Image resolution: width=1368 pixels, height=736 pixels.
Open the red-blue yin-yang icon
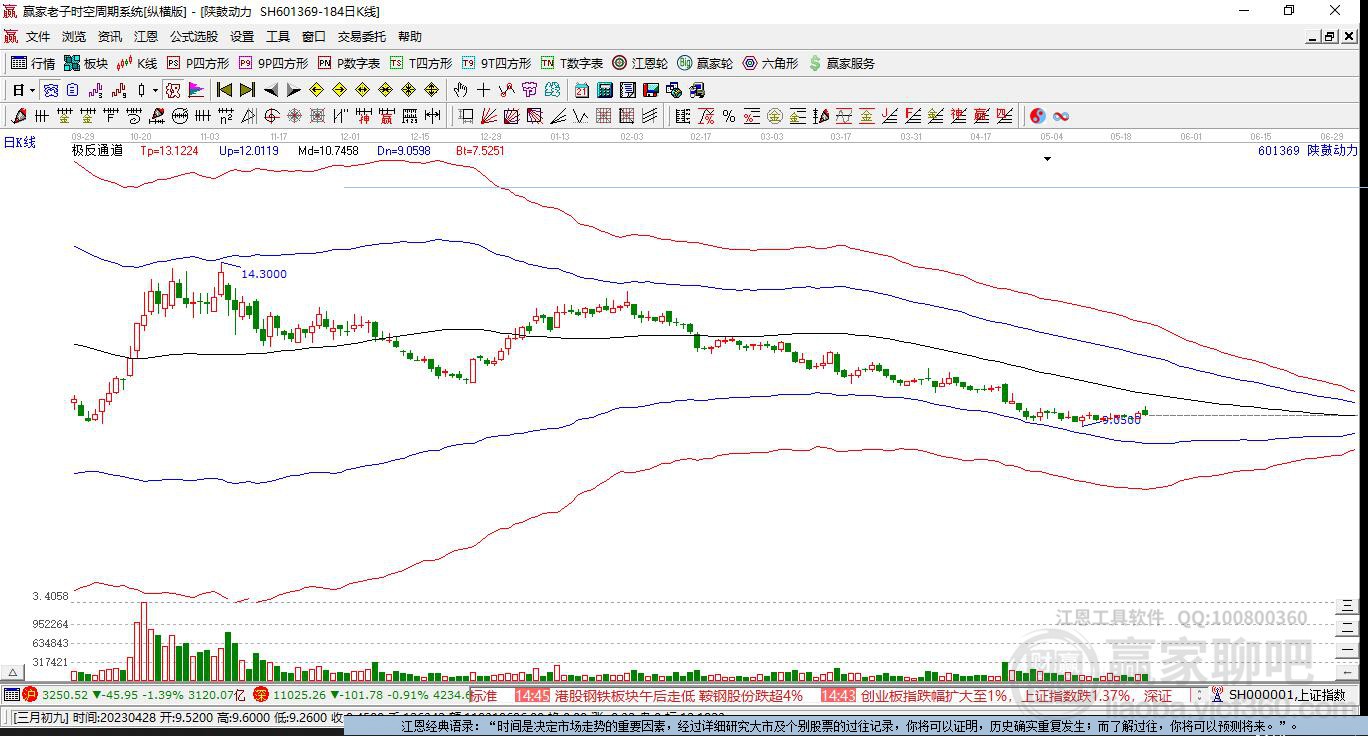1037,116
